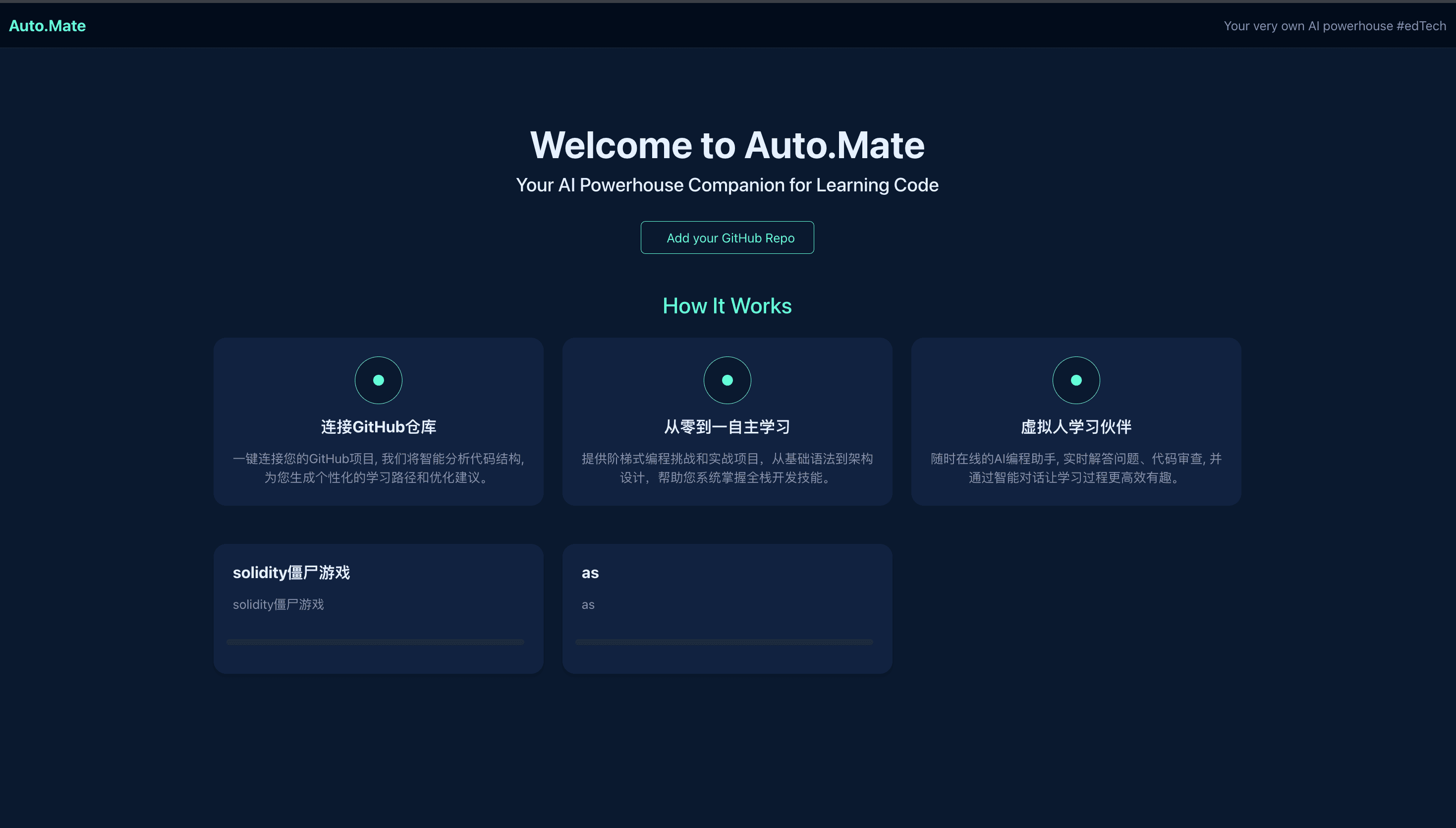
Task: Click the AI Powerhouse Companion subtitle
Action: point(727,185)
